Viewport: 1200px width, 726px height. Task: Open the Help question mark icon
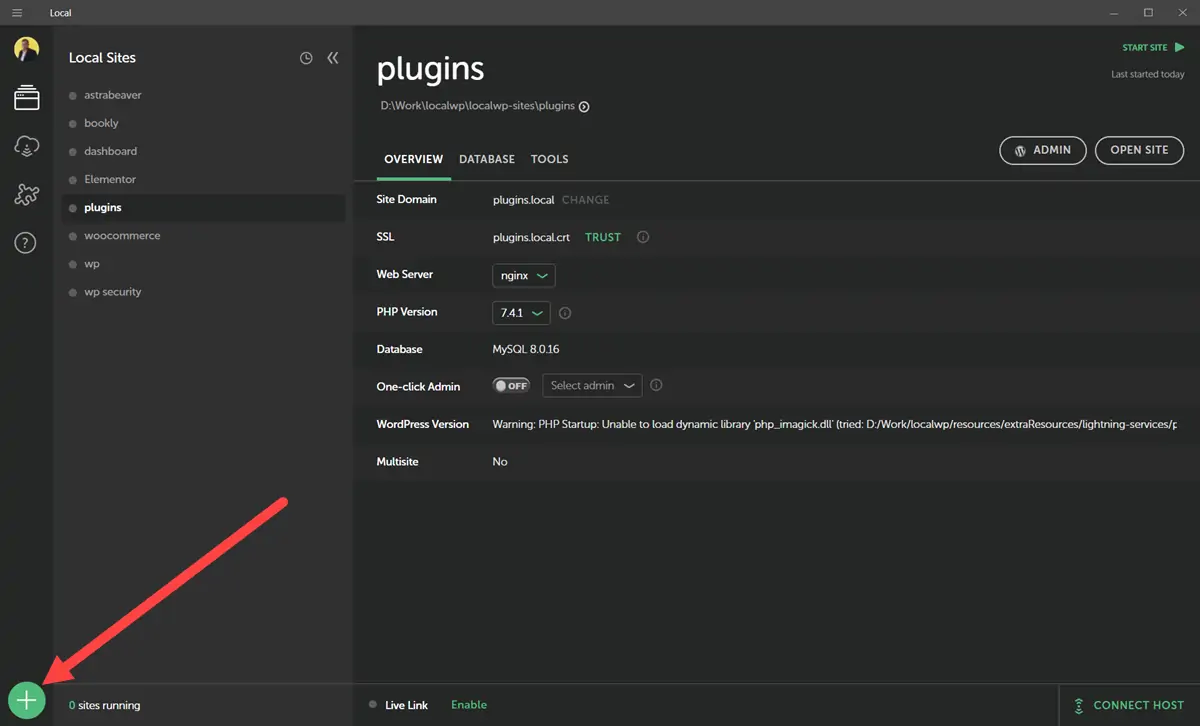pos(26,243)
